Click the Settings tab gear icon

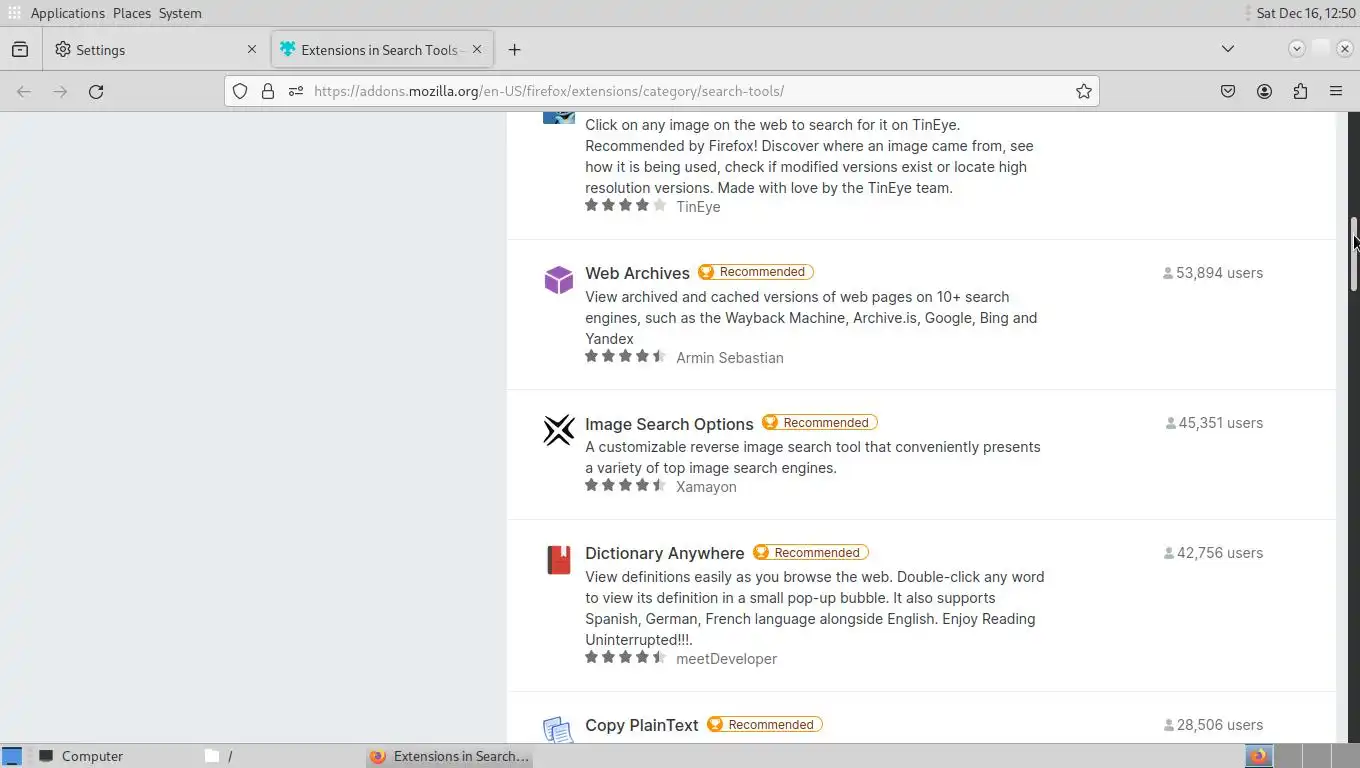(x=63, y=49)
